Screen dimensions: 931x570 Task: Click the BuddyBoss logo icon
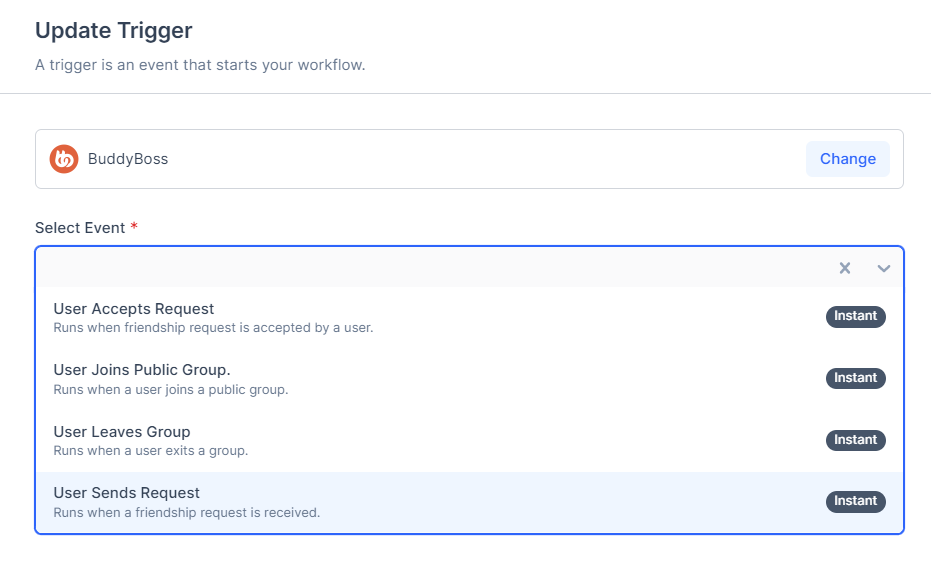tap(64, 159)
